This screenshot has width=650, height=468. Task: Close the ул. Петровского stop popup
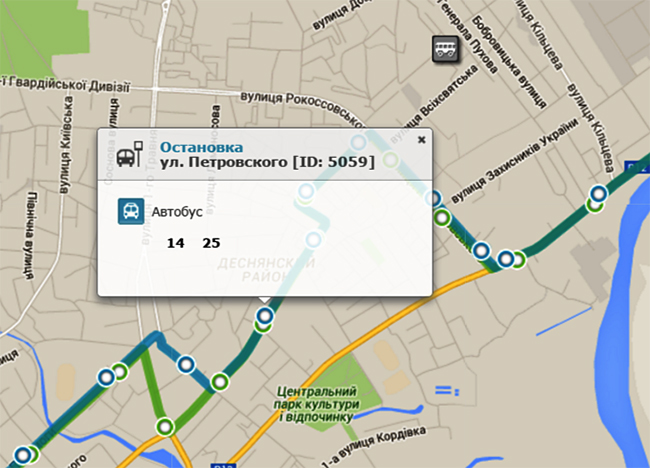(x=421, y=140)
